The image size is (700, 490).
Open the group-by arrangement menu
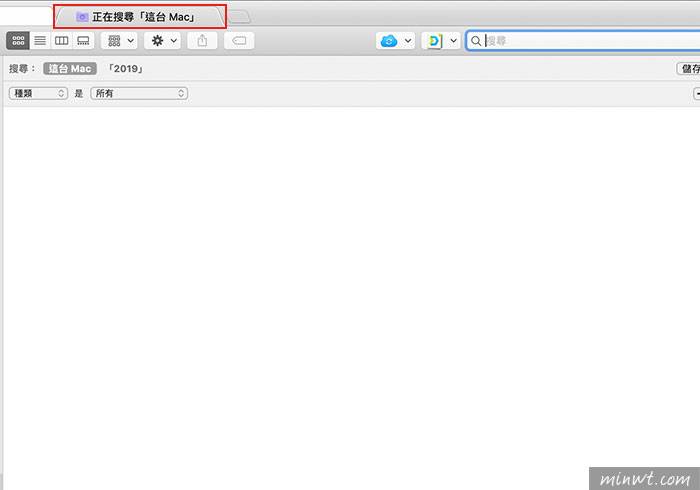(x=119, y=41)
